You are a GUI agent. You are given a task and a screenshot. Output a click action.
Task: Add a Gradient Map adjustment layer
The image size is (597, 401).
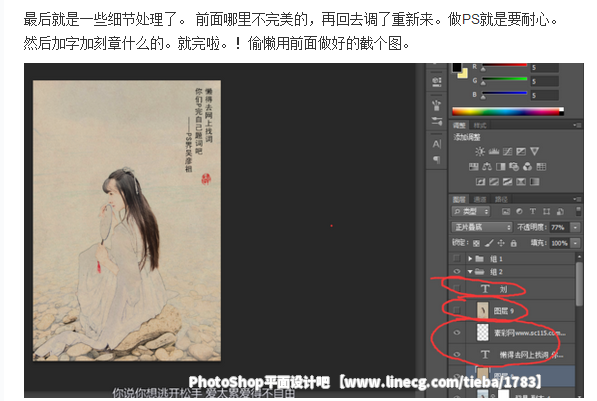coord(535,182)
